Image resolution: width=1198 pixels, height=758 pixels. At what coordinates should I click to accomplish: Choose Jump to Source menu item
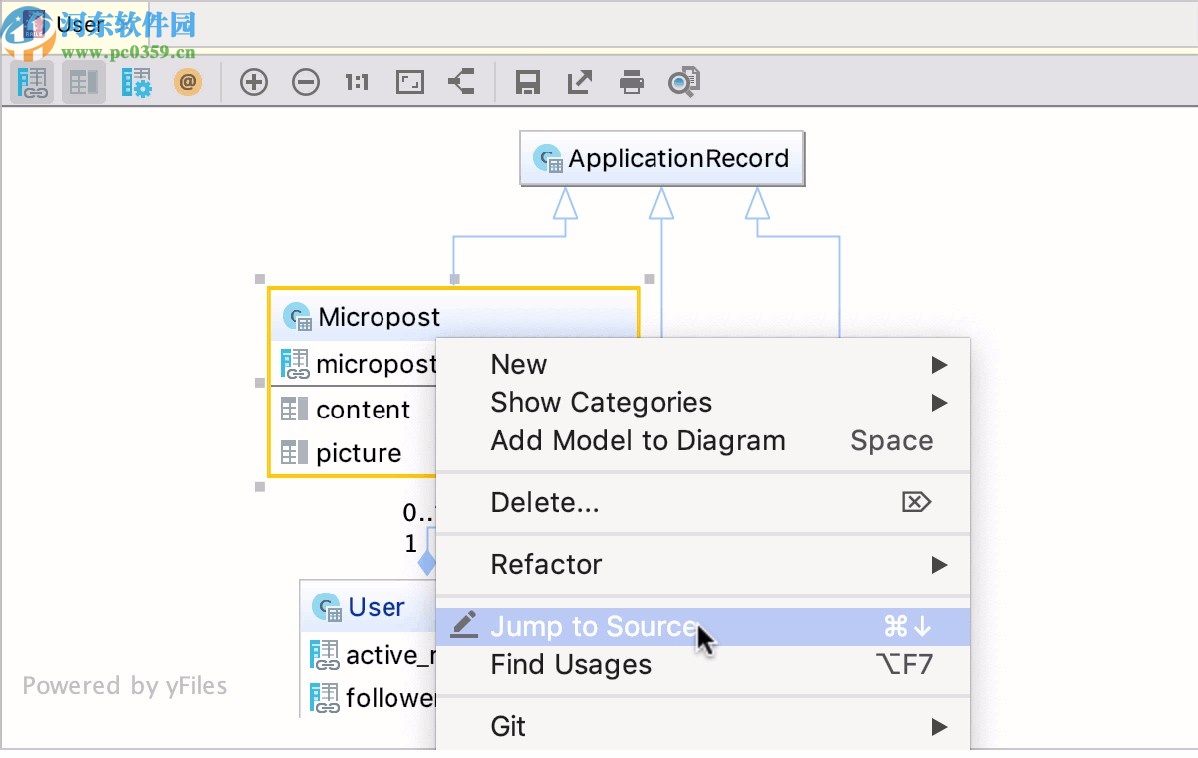click(x=594, y=627)
